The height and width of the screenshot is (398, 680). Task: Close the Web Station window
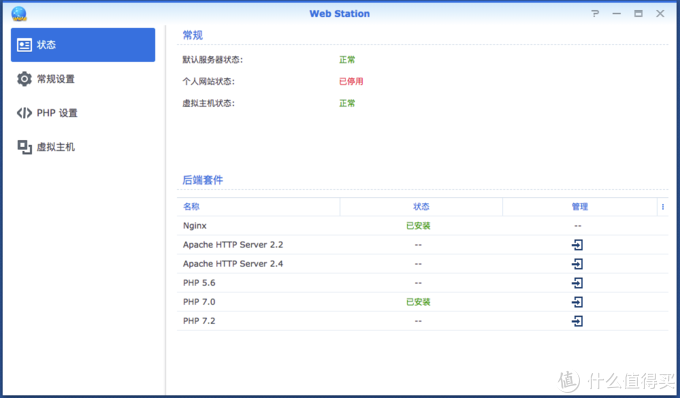tap(660, 14)
